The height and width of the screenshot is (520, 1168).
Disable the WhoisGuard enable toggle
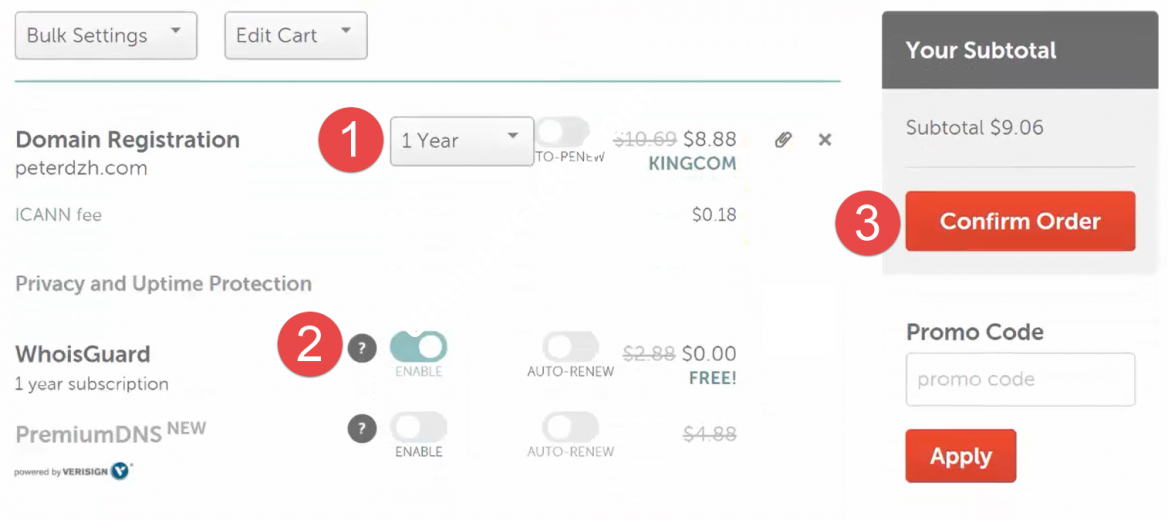point(419,347)
